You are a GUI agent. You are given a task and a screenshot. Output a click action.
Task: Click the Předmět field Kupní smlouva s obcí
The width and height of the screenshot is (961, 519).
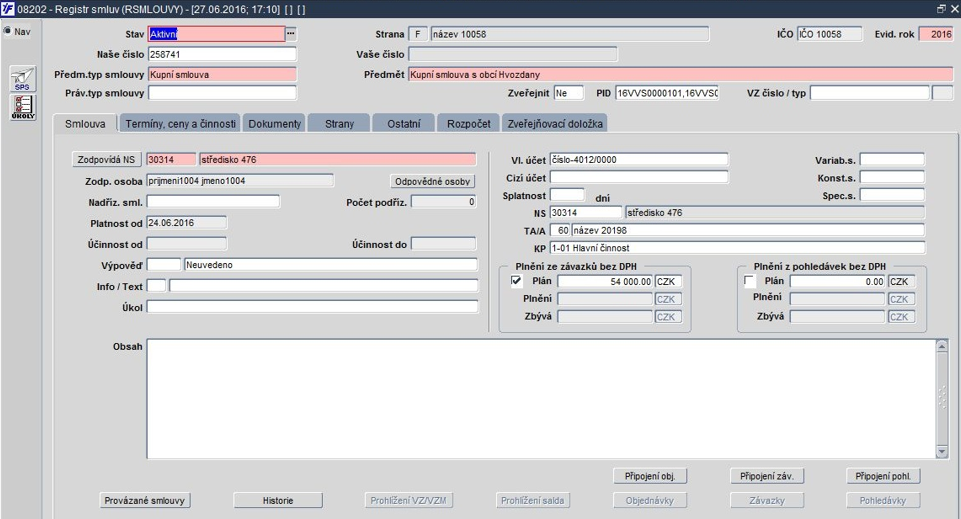(680, 75)
